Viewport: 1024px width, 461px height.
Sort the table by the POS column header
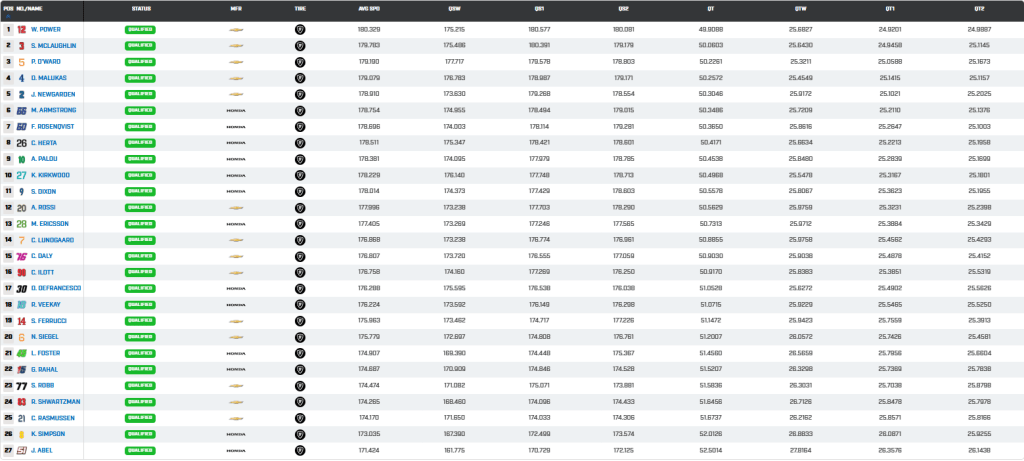point(8,9)
